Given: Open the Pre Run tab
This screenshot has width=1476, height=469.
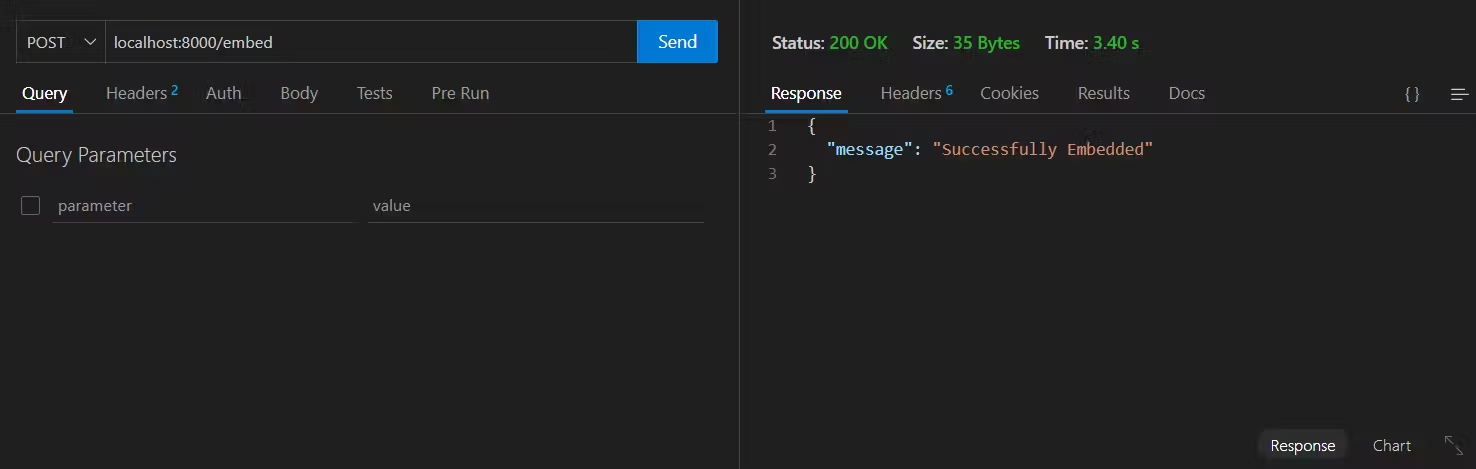Looking at the screenshot, I should coord(460,93).
